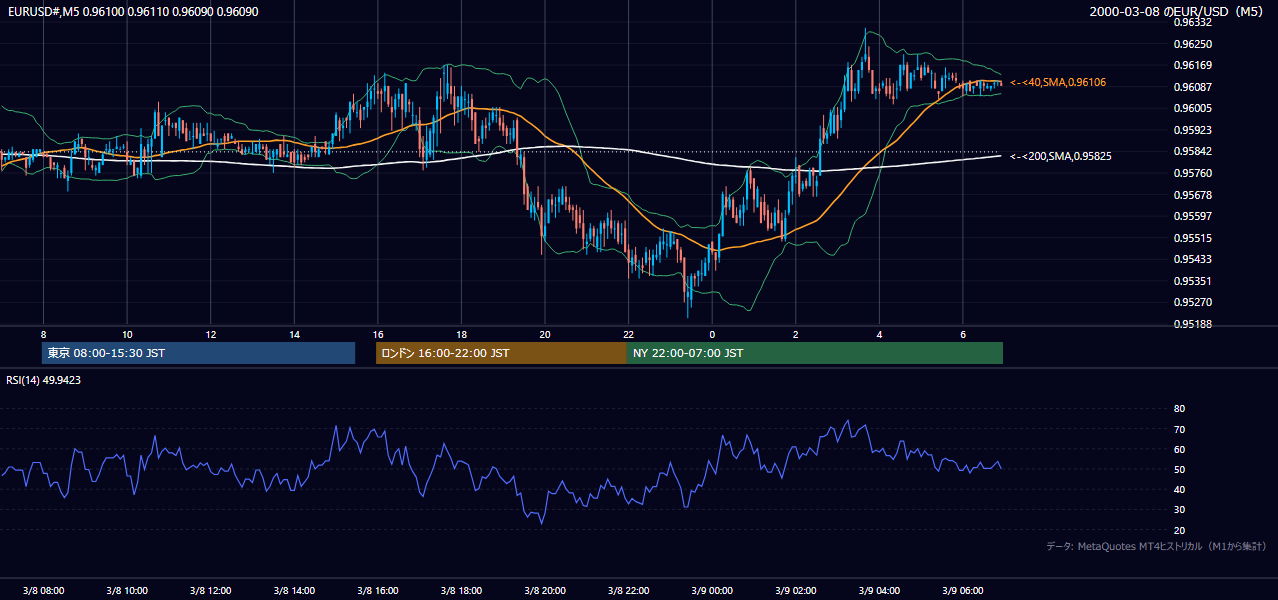Click the hour 16 marker on chart axis

378,334
